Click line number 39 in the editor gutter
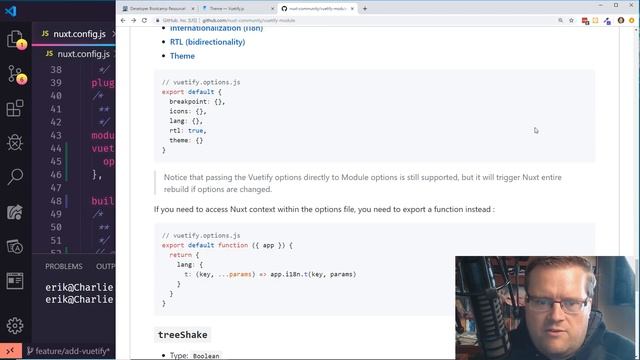This screenshot has height=360, width=640. (56, 82)
